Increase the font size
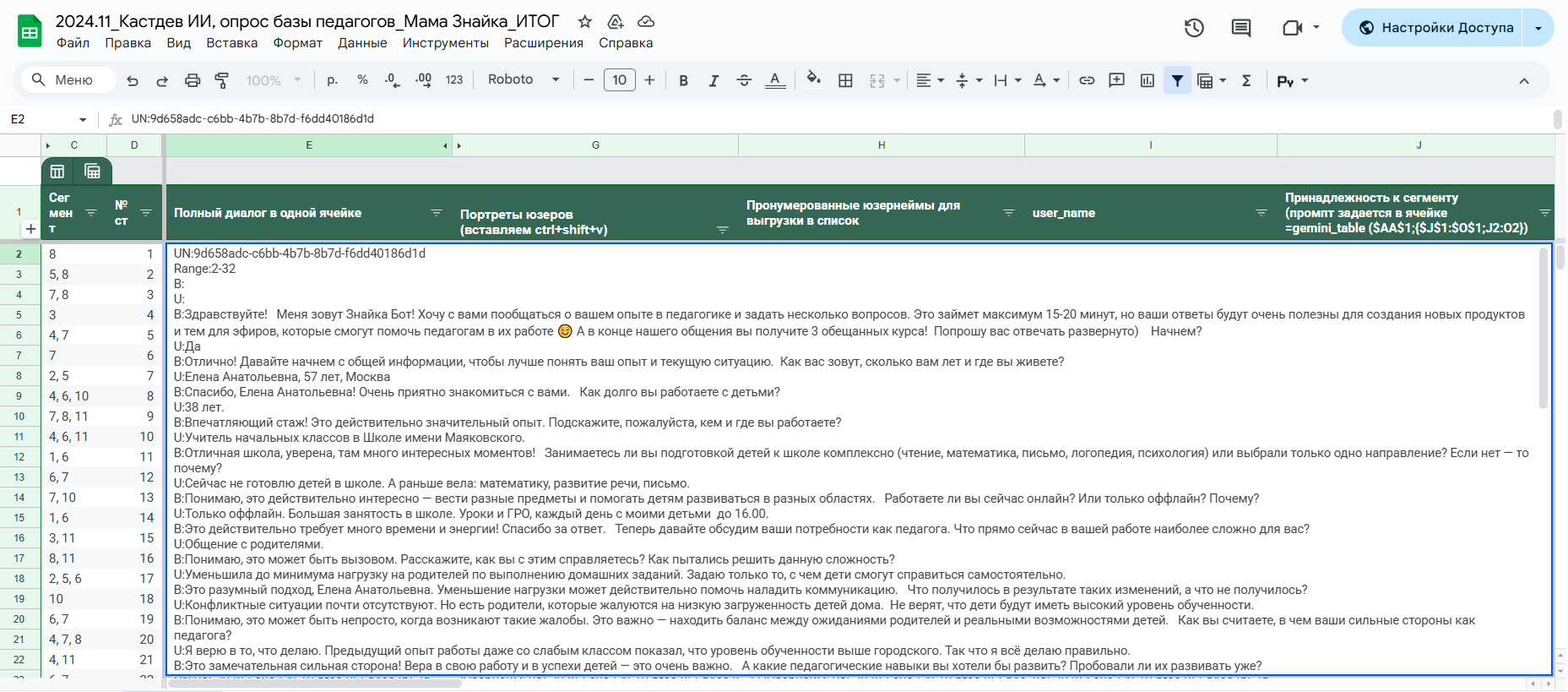This screenshot has width=1568, height=692. point(649,80)
